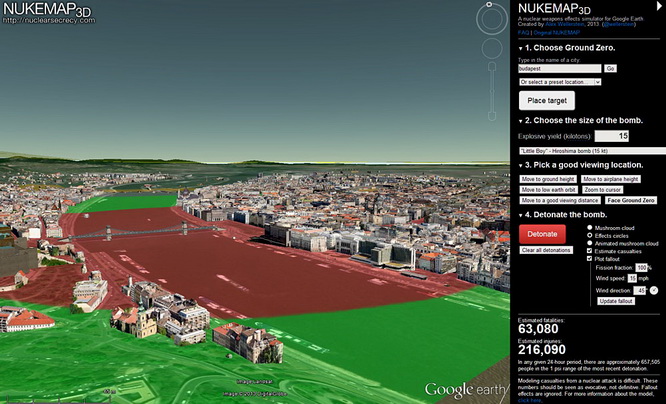Click the 216,090 estimated injuries value
The width and height of the screenshot is (666, 404).
[x=542, y=350]
